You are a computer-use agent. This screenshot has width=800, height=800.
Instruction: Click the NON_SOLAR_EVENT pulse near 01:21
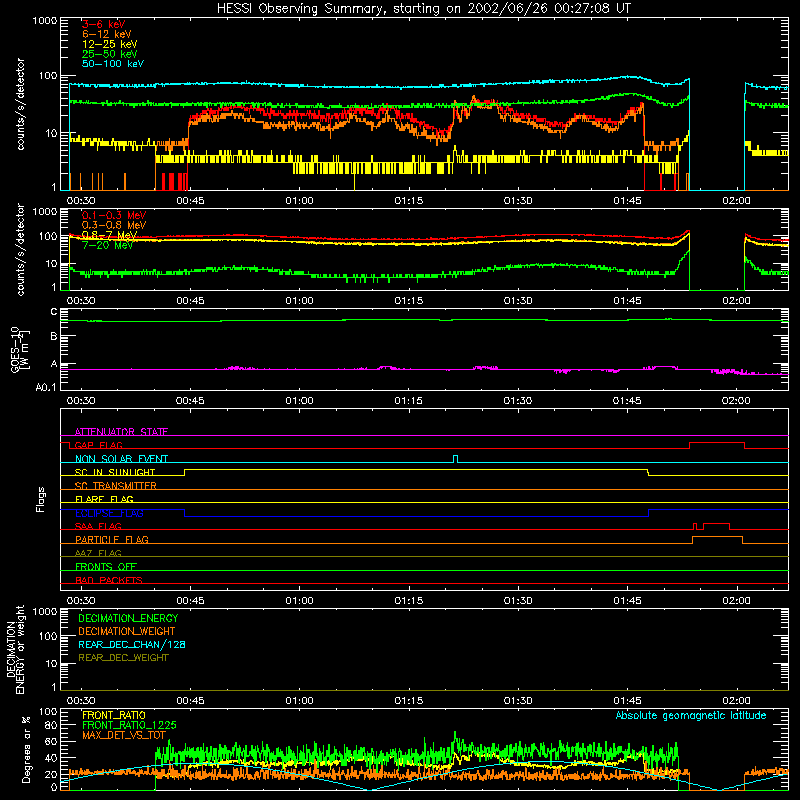(456, 457)
